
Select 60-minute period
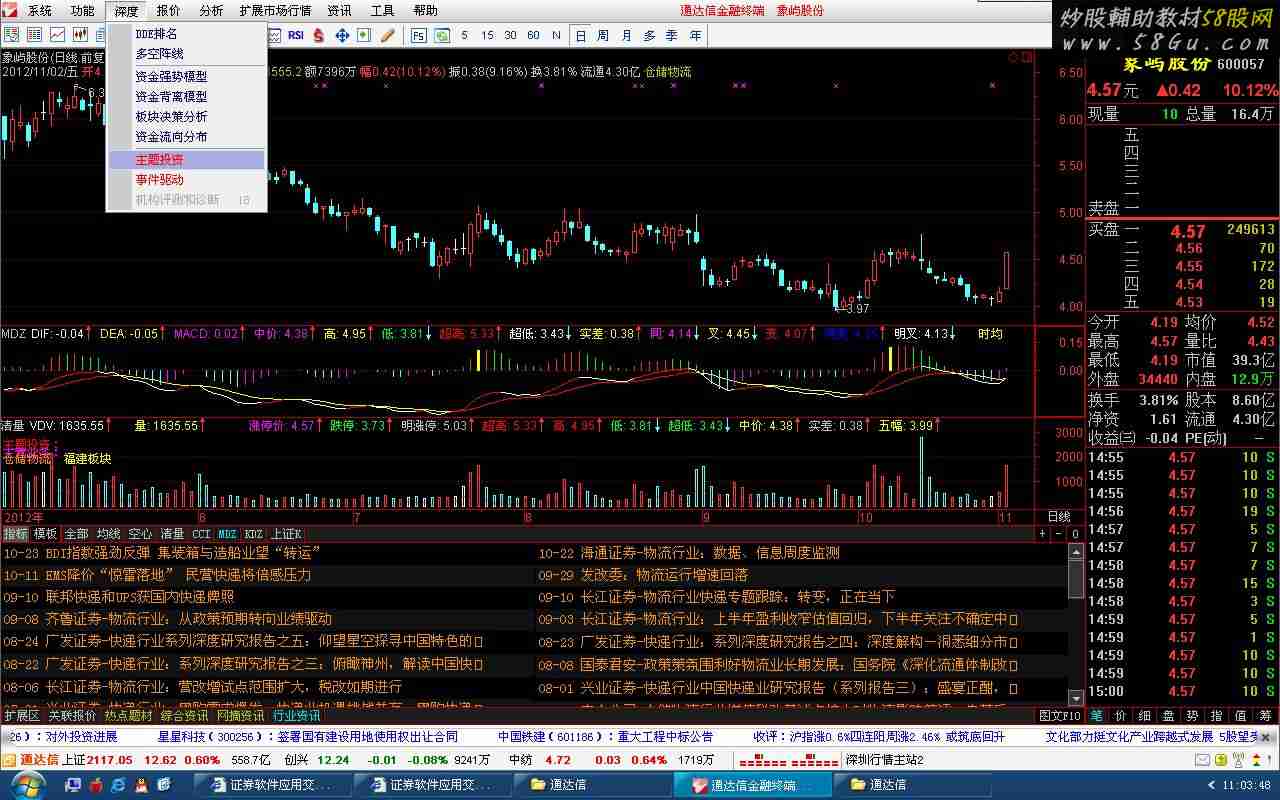(x=534, y=35)
